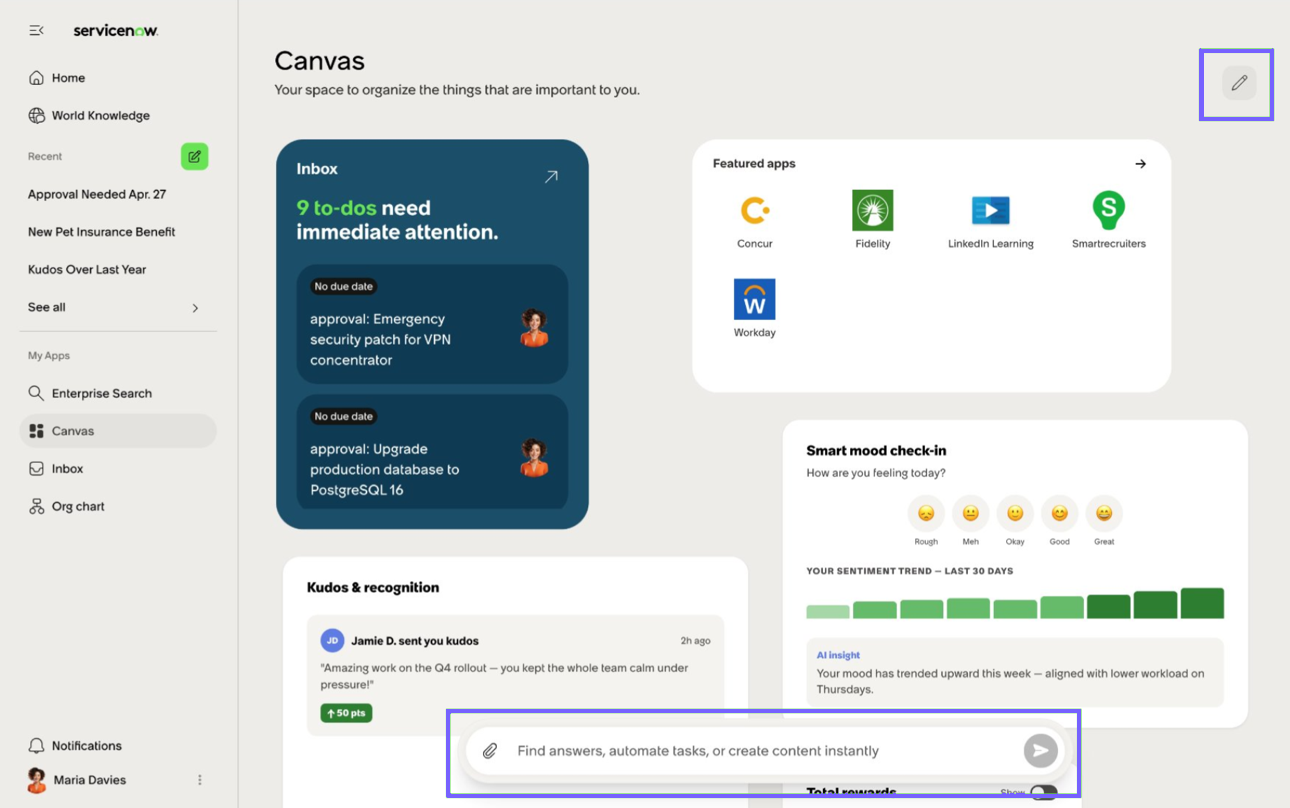Click Maria Davies profile avatar

tap(36, 780)
